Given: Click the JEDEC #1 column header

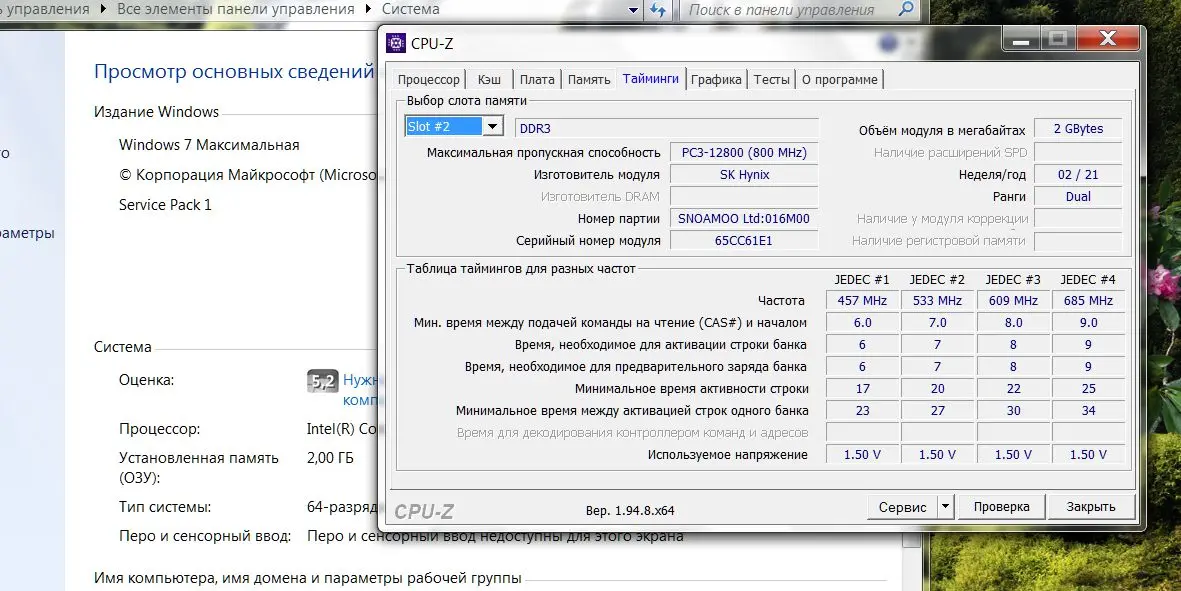Looking at the screenshot, I should (862, 279).
